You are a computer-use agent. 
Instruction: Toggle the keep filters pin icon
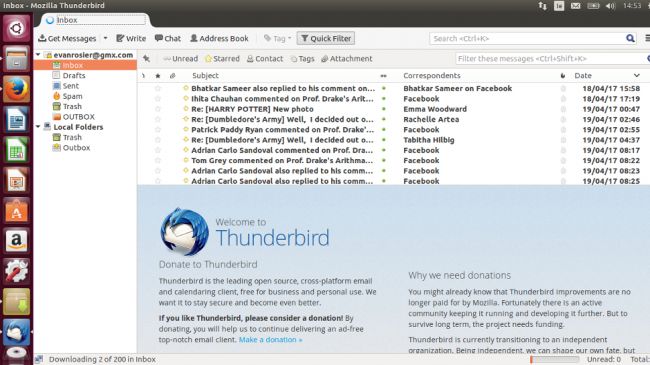[x=146, y=58]
